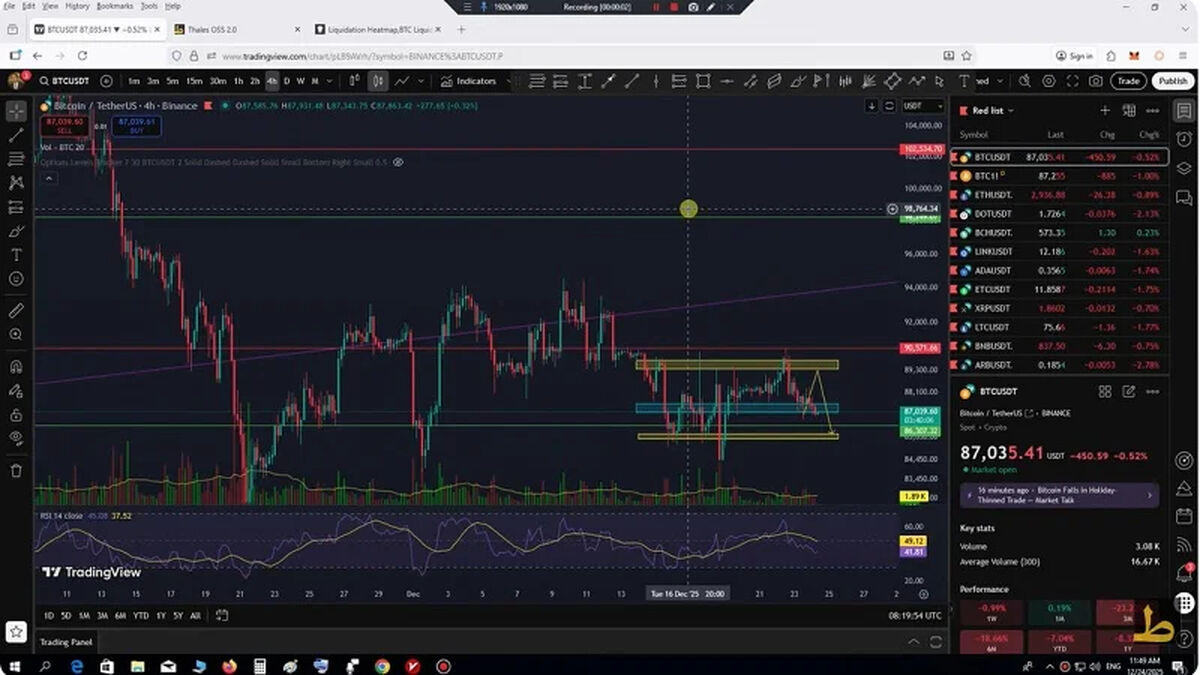The width and height of the screenshot is (1200, 675).
Task: Open the alerts clock icon in right sidebar
Action: [x=1185, y=139]
